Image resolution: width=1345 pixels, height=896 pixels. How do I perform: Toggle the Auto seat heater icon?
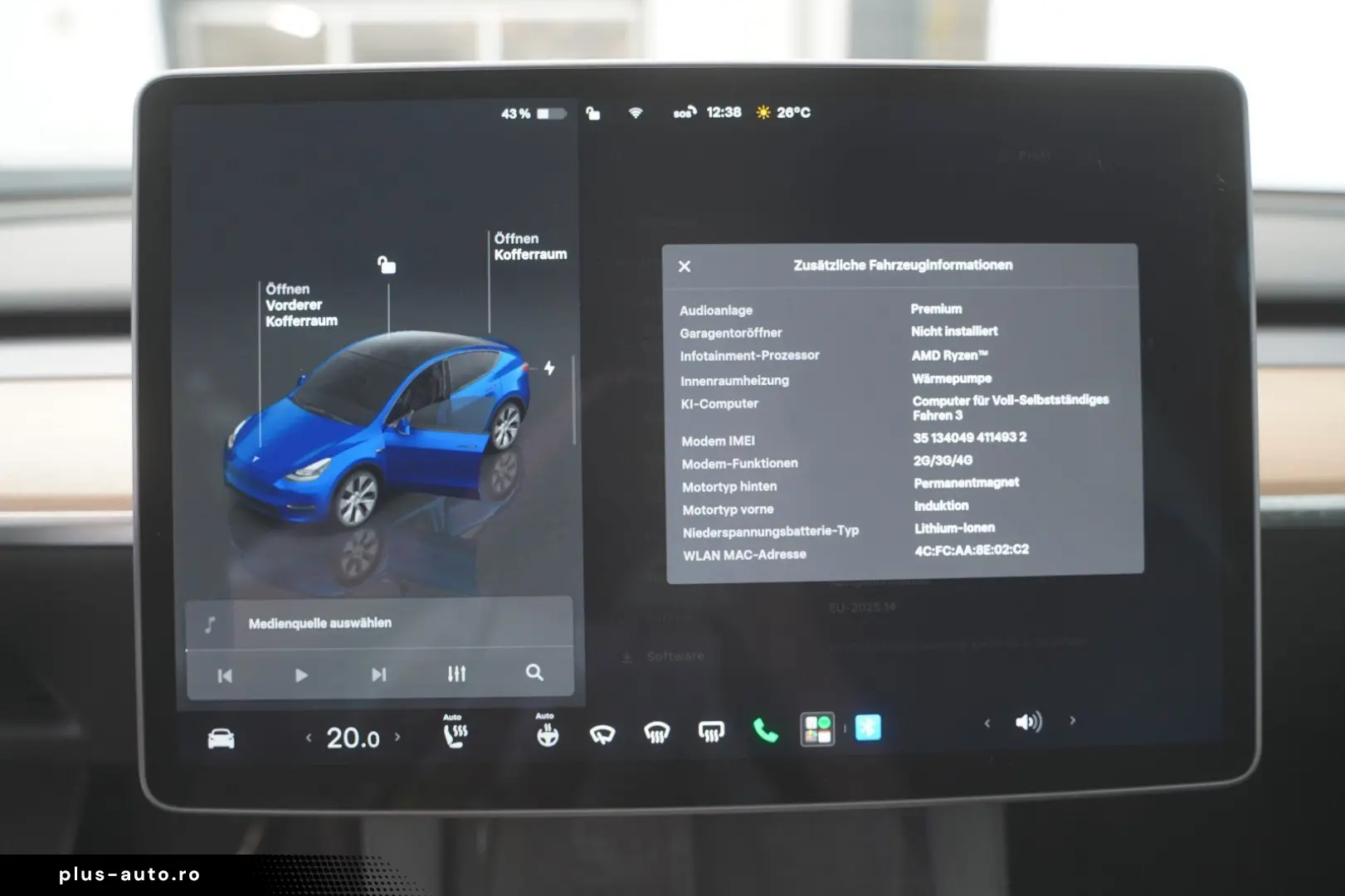(456, 732)
